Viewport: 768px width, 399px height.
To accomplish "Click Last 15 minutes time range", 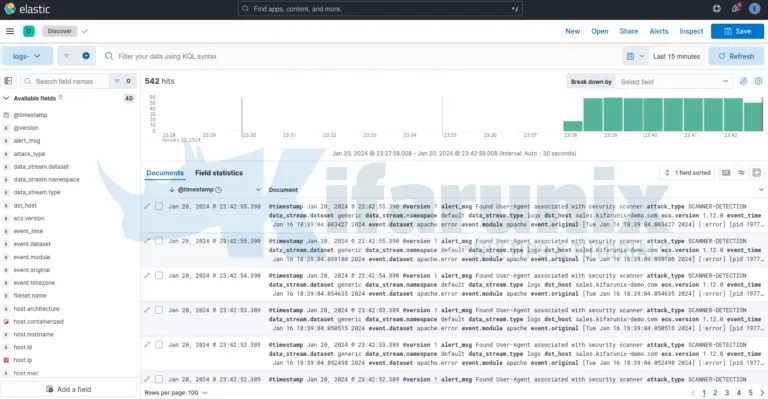I will pyautogui.click(x=676, y=56).
